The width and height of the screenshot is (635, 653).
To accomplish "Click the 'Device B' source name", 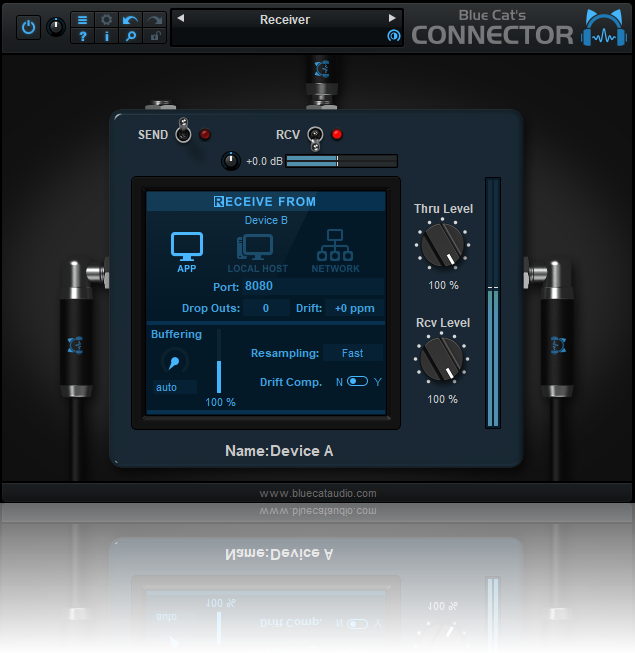I will [x=266, y=220].
